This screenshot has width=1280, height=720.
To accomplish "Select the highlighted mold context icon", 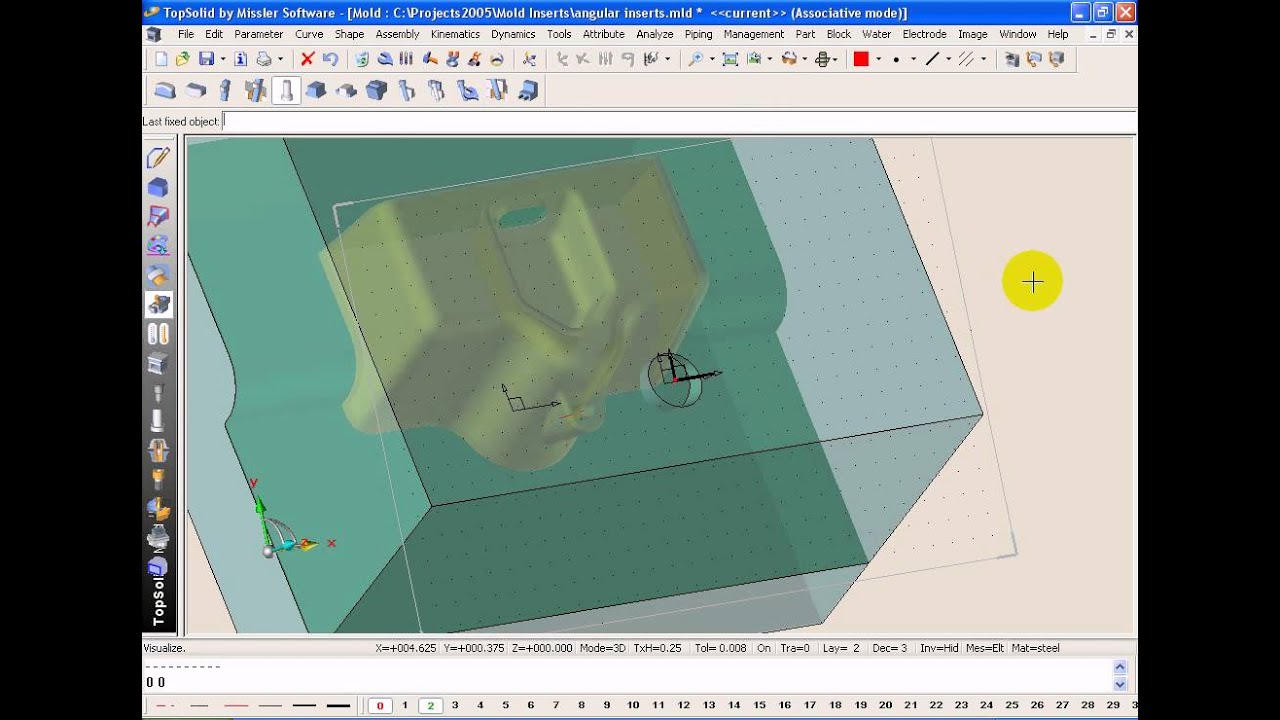I will [158, 304].
